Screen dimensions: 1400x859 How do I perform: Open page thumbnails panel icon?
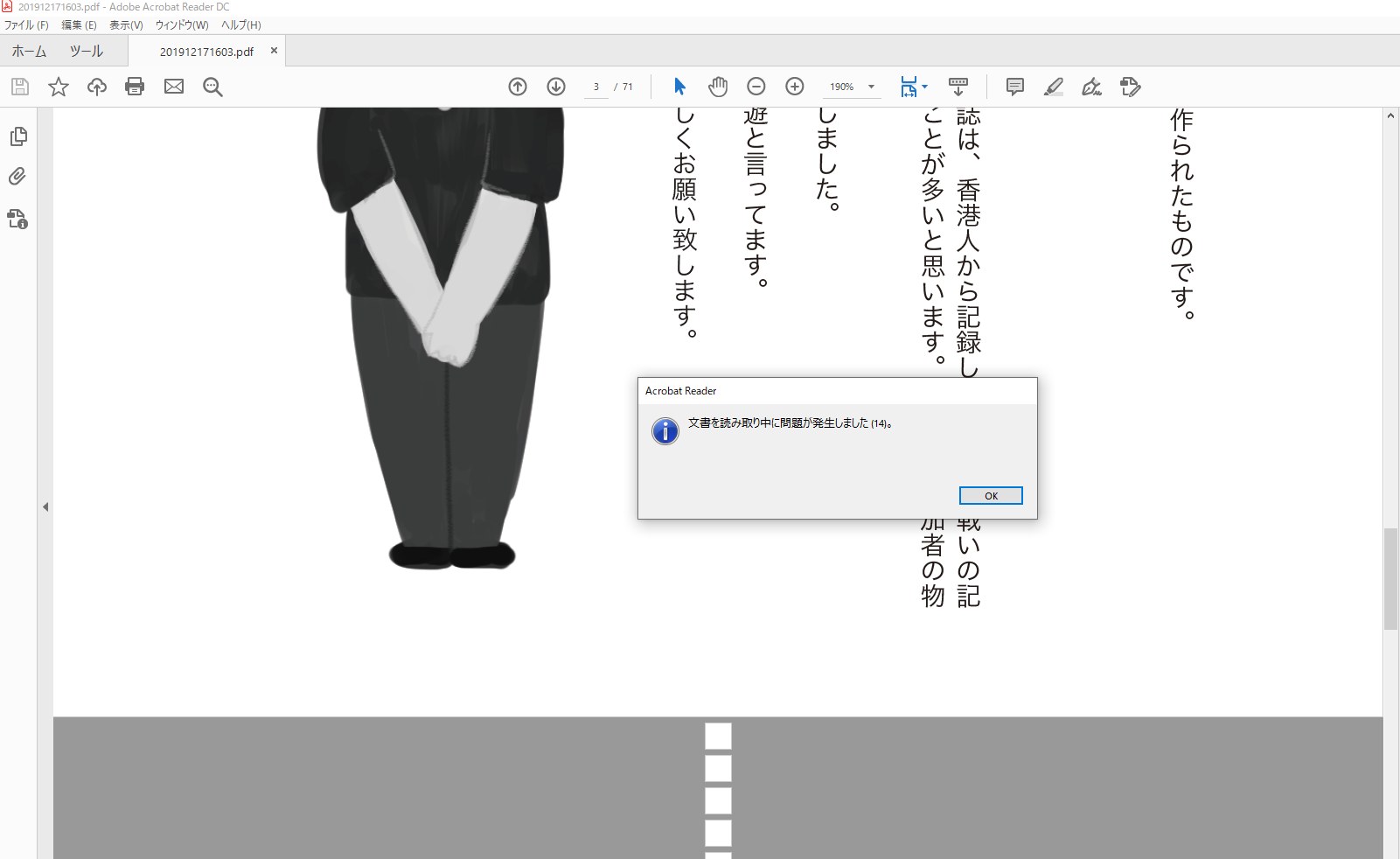(x=18, y=136)
